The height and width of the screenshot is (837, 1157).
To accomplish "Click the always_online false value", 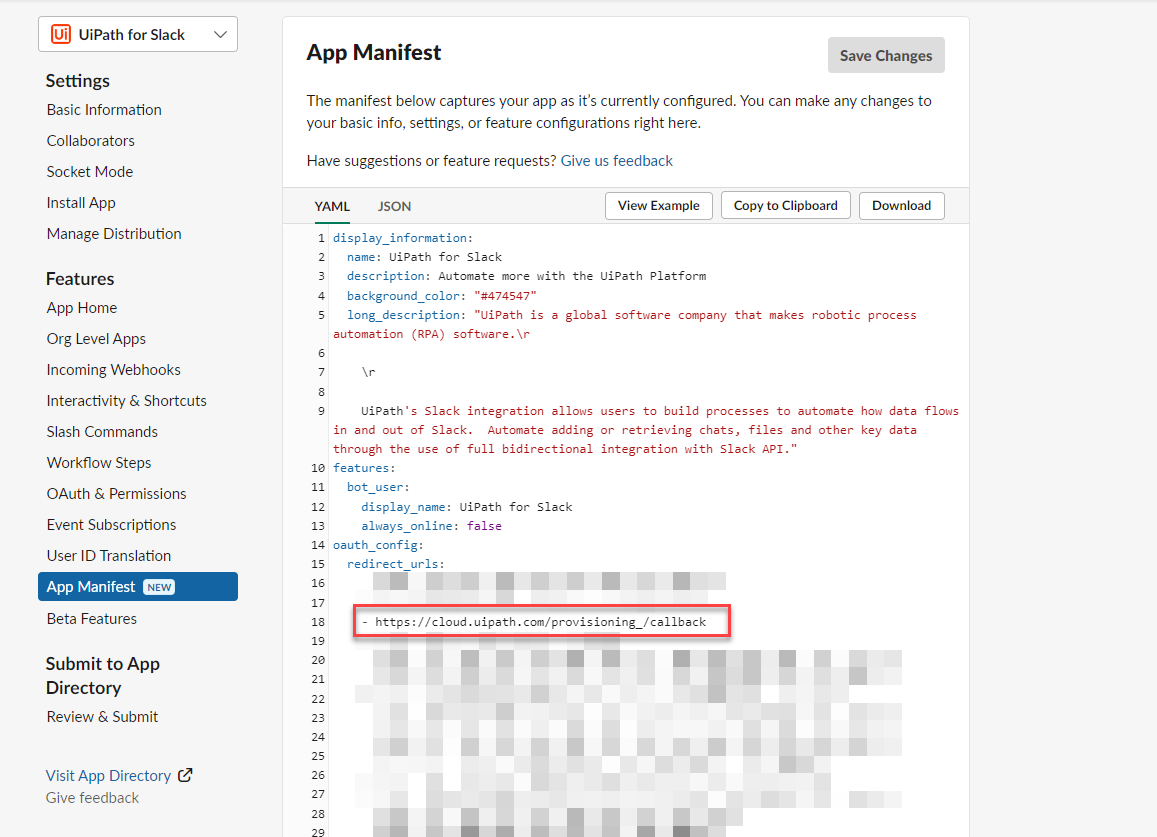I will coord(484,526).
